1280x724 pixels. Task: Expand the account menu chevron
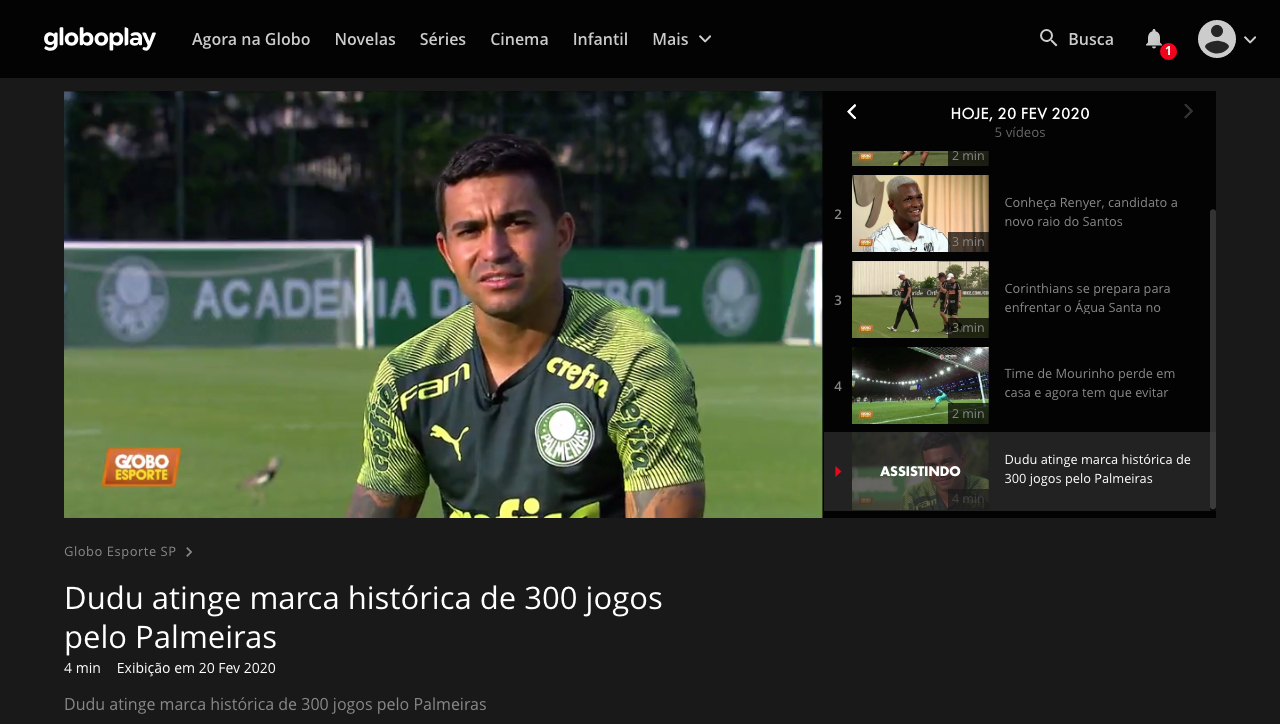1250,39
